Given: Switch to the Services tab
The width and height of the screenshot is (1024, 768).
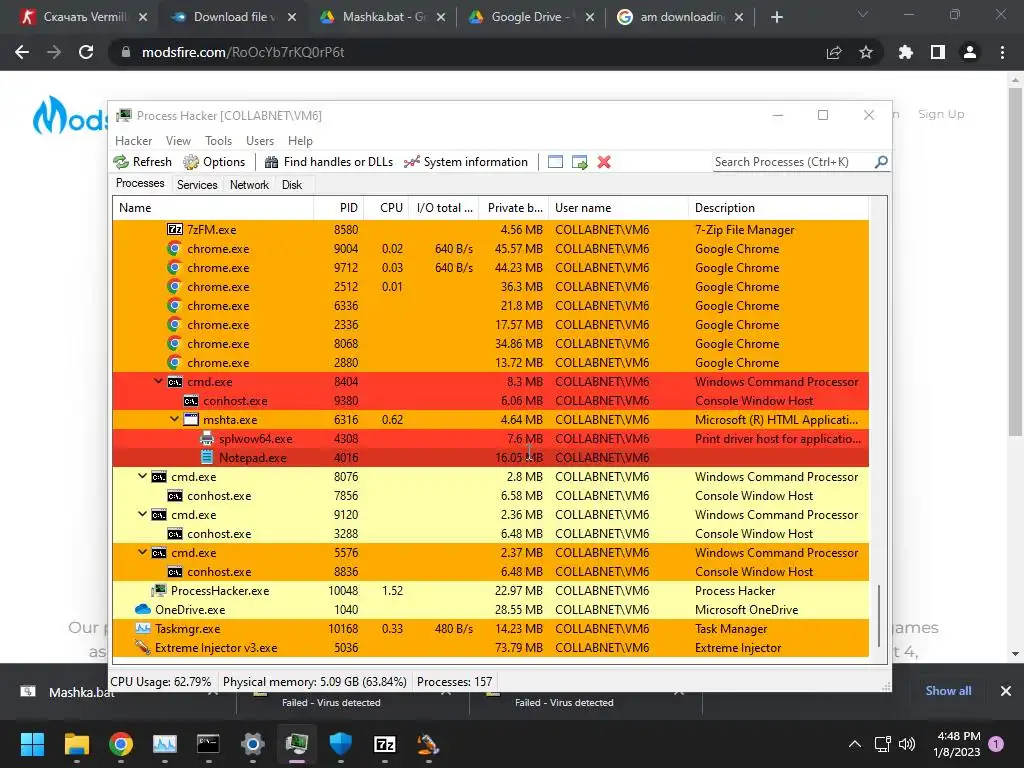Looking at the screenshot, I should [x=197, y=185].
